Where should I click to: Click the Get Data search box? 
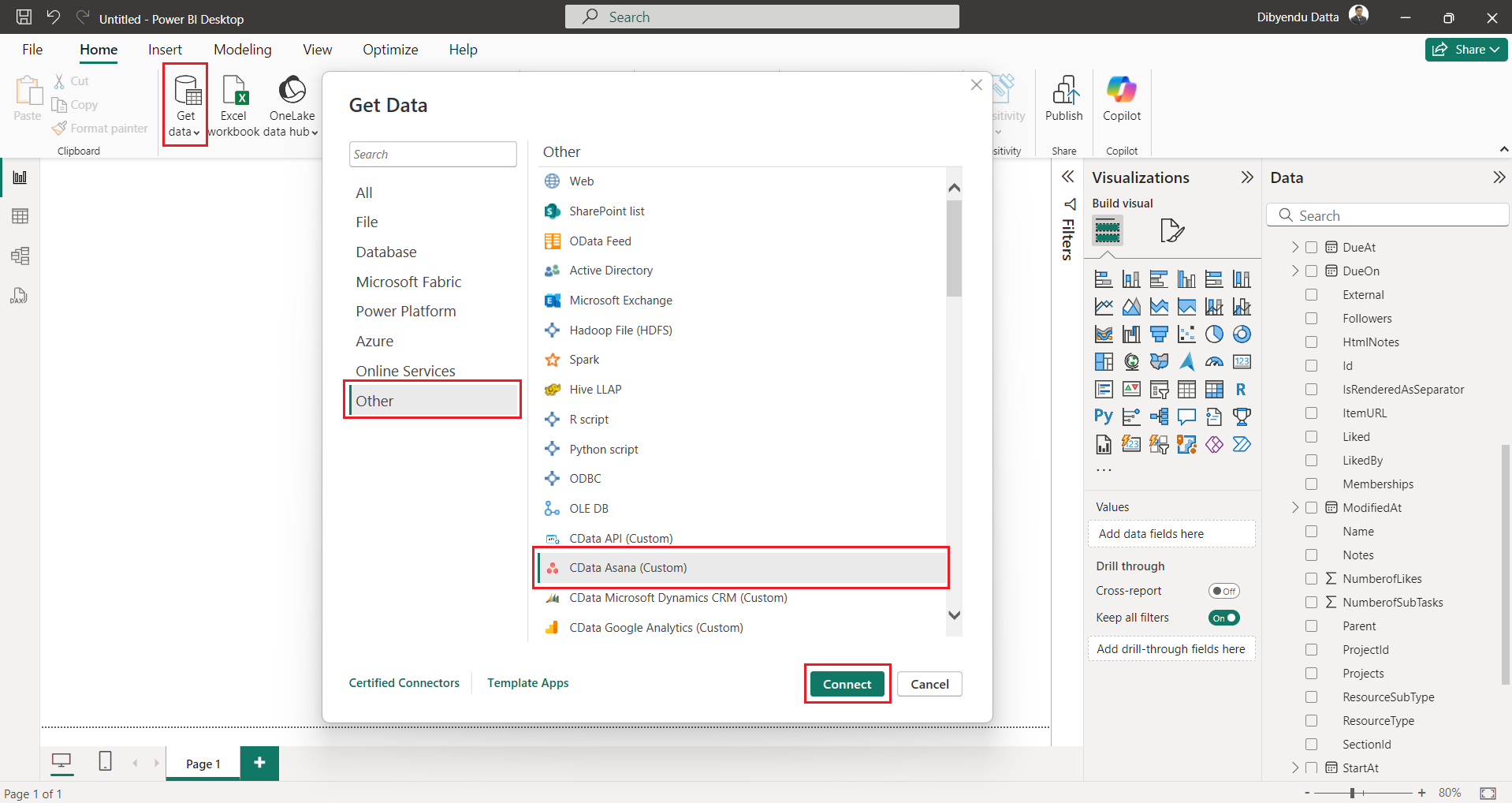coord(432,155)
